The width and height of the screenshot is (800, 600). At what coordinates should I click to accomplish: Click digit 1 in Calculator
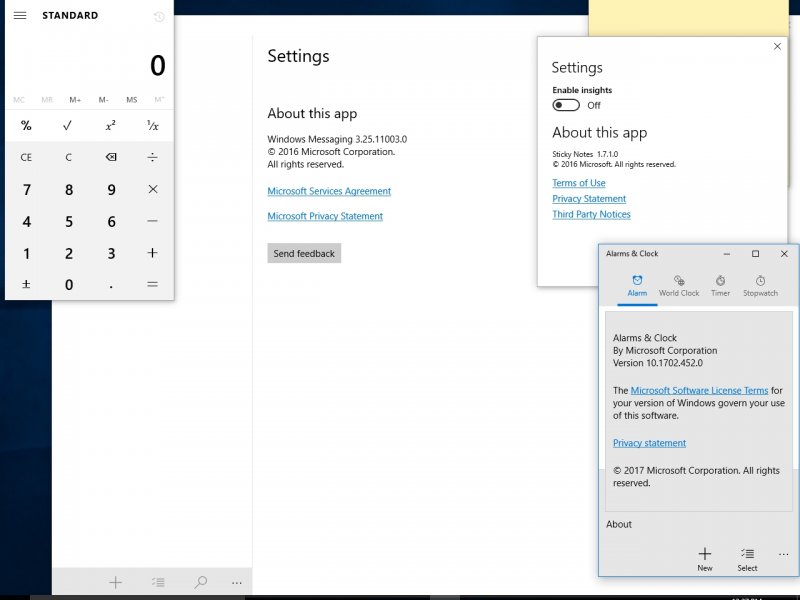26,253
